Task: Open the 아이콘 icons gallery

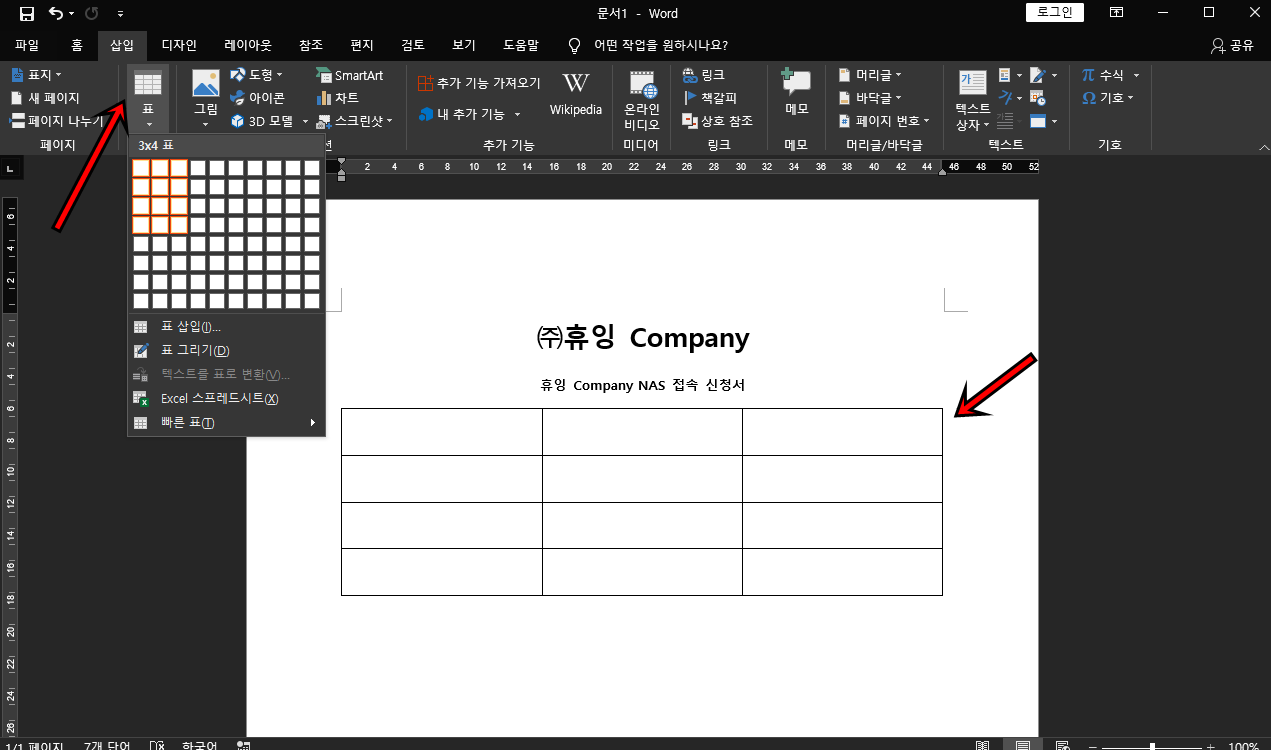Action: click(x=258, y=98)
